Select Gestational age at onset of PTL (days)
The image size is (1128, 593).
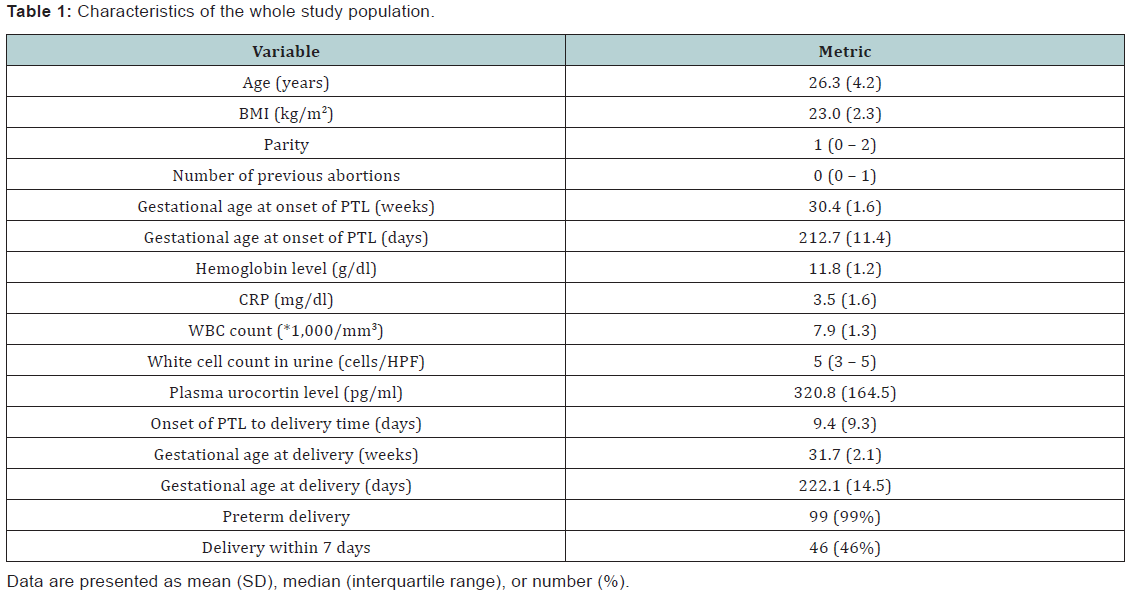[285, 237]
